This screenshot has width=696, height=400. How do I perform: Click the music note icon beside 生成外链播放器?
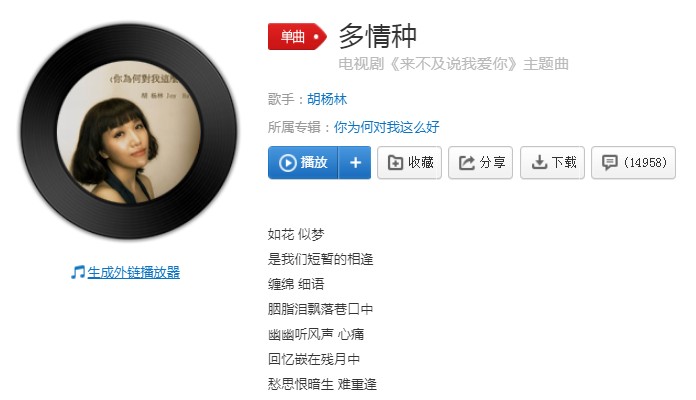click(x=78, y=272)
